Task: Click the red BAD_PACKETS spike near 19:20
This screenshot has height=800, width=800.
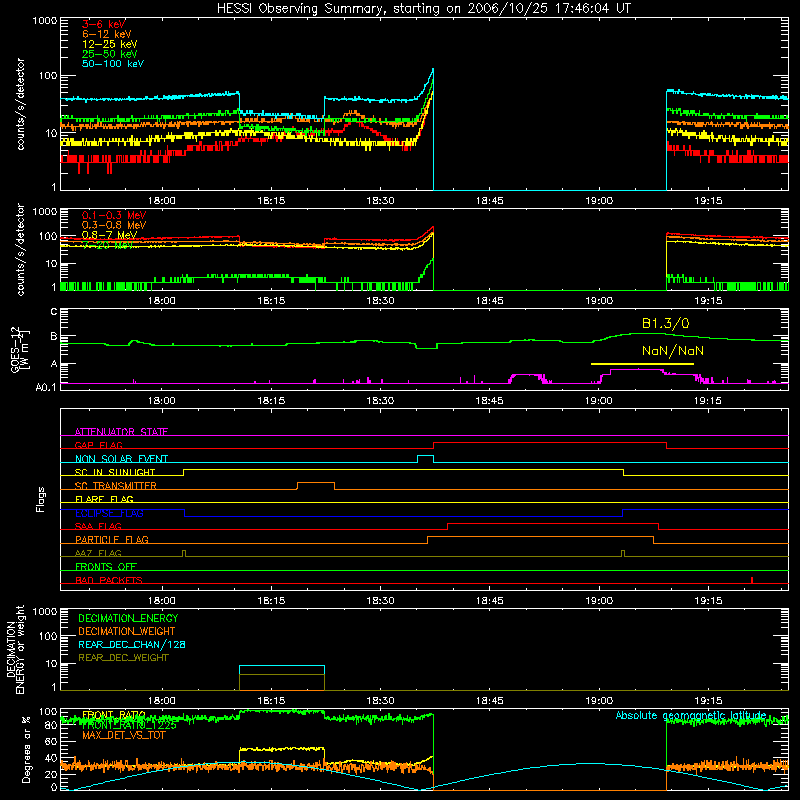Action: tap(752, 580)
